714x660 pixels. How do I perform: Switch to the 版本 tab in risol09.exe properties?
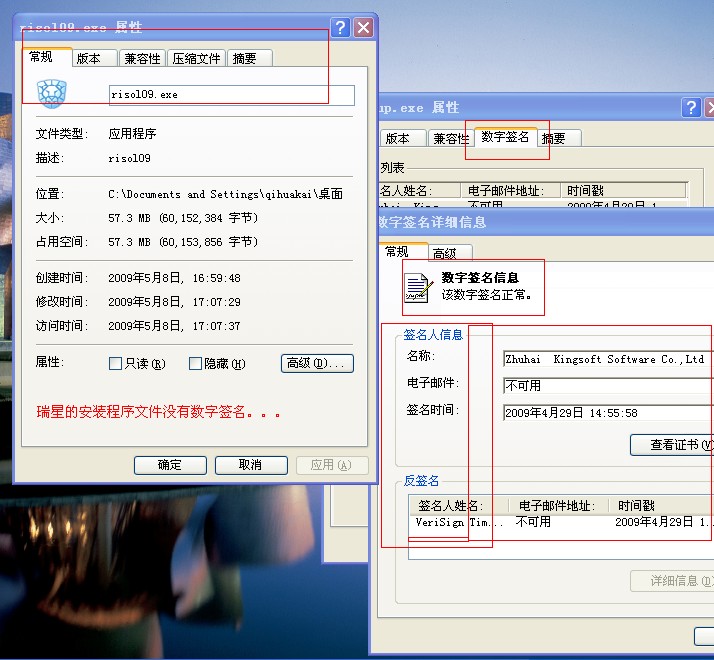(94, 58)
